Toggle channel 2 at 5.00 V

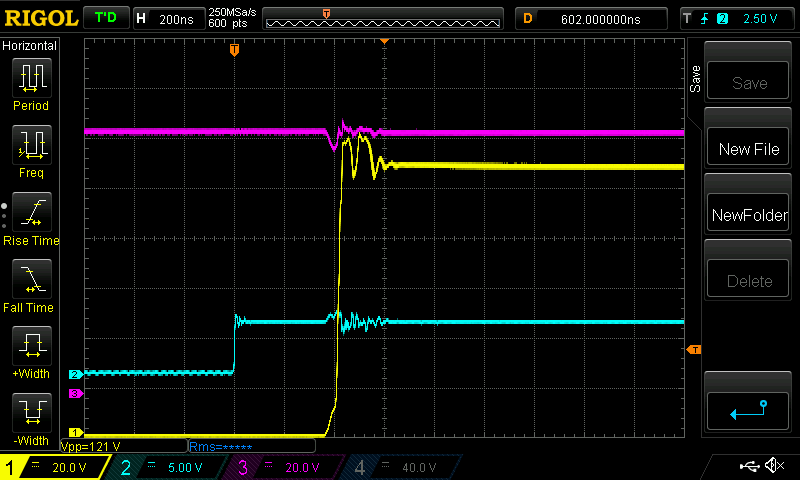pos(165,467)
